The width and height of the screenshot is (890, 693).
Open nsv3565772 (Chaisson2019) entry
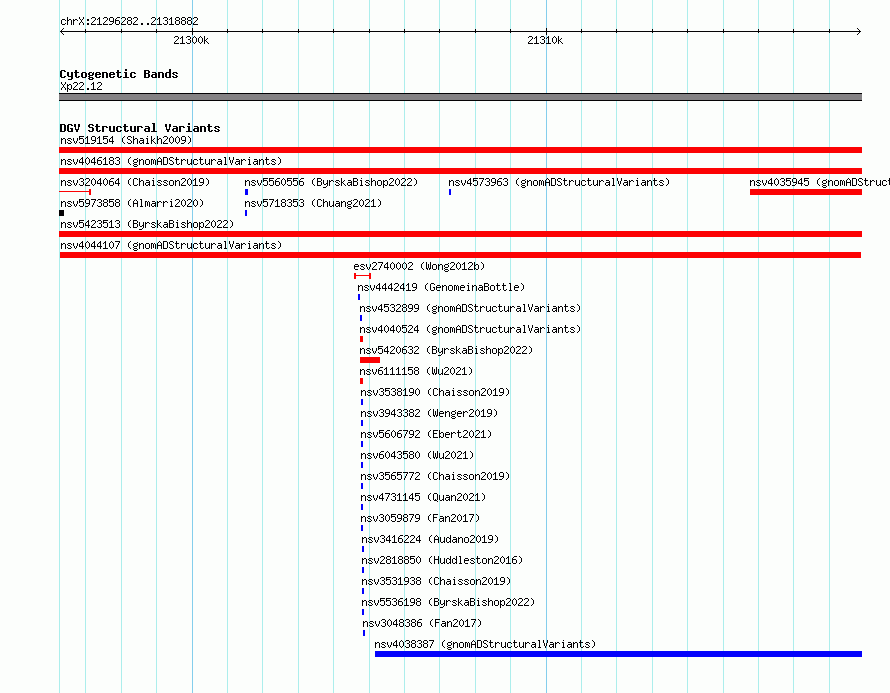pyautogui.click(x=435, y=476)
